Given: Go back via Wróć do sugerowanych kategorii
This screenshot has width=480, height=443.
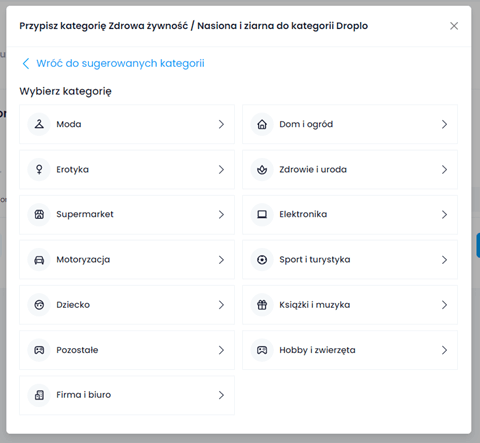Looking at the screenshot, I should tap(120, 63).
